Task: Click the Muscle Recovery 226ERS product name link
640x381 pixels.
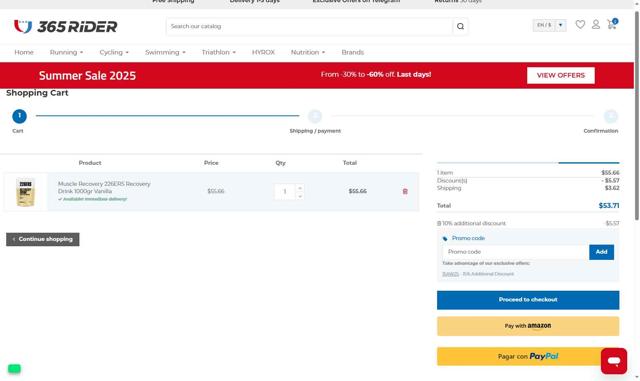Action: point(104,187)
